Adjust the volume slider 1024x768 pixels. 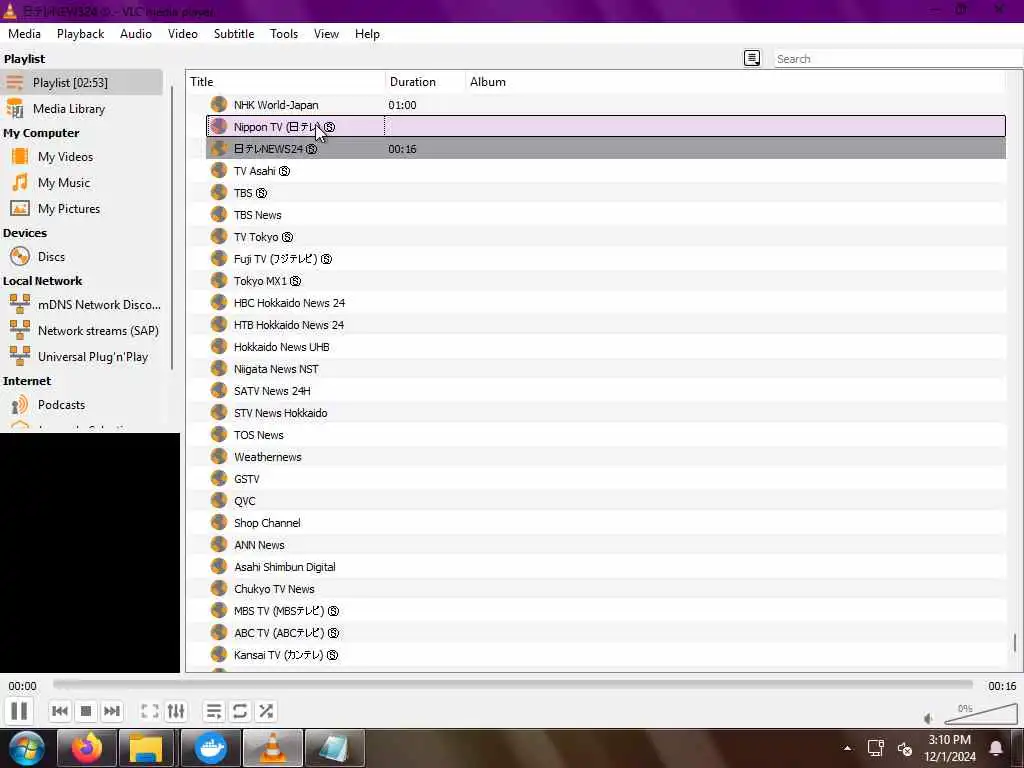pos(980,714)
